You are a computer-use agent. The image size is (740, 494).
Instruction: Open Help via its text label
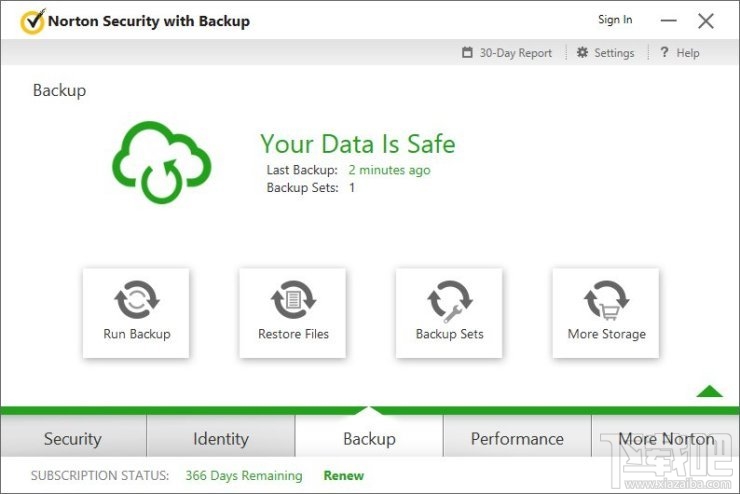pos(688,53)
